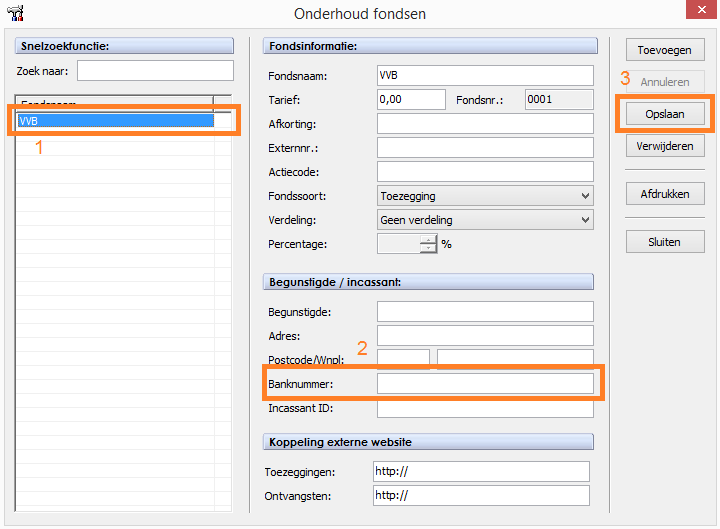Select the Afkorting input field
Image resolution: width=720 pixels, height=529 pixels.
[485, 124]
